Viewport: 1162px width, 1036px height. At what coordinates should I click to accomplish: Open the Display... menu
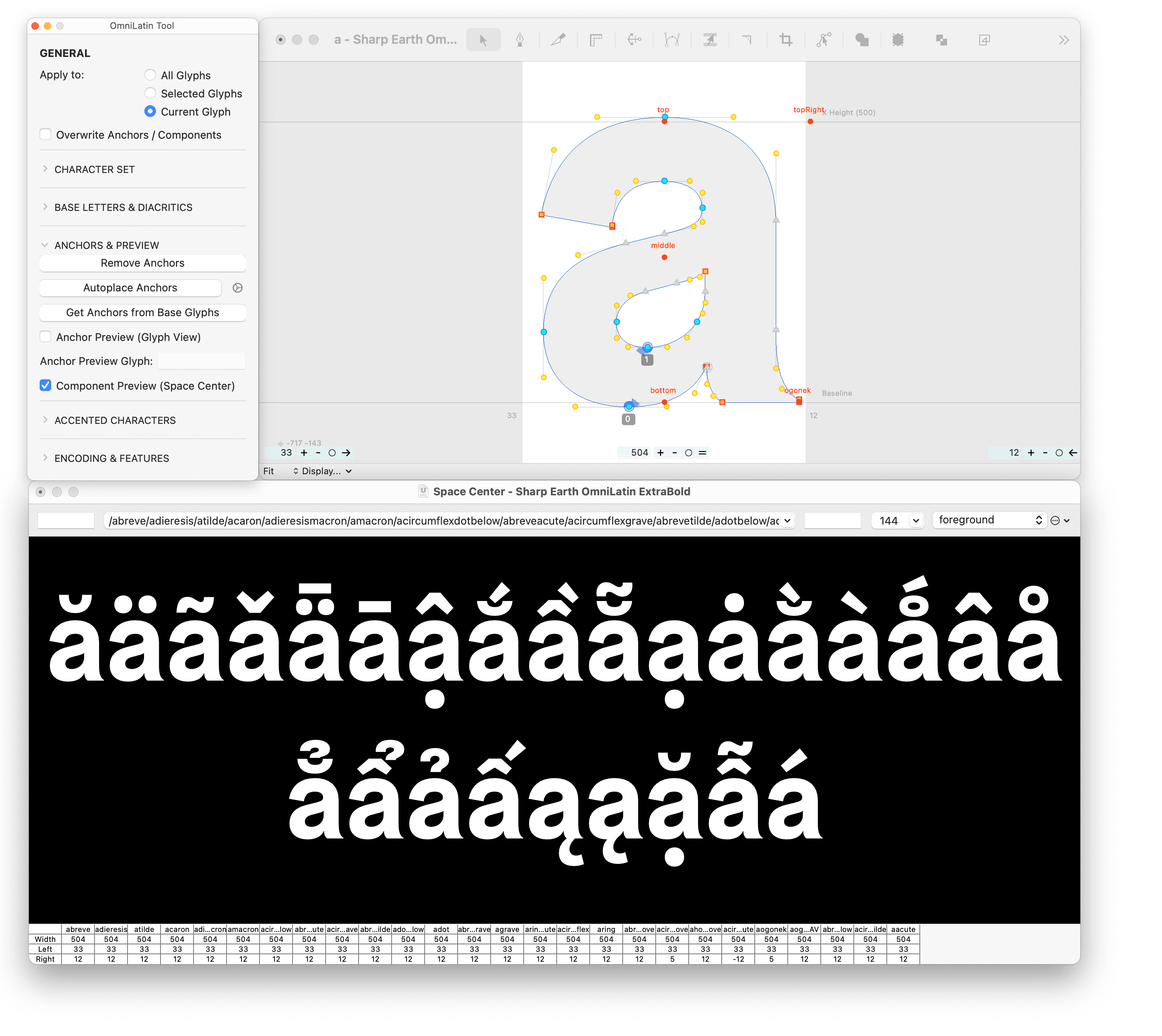[x=322, y=471]
